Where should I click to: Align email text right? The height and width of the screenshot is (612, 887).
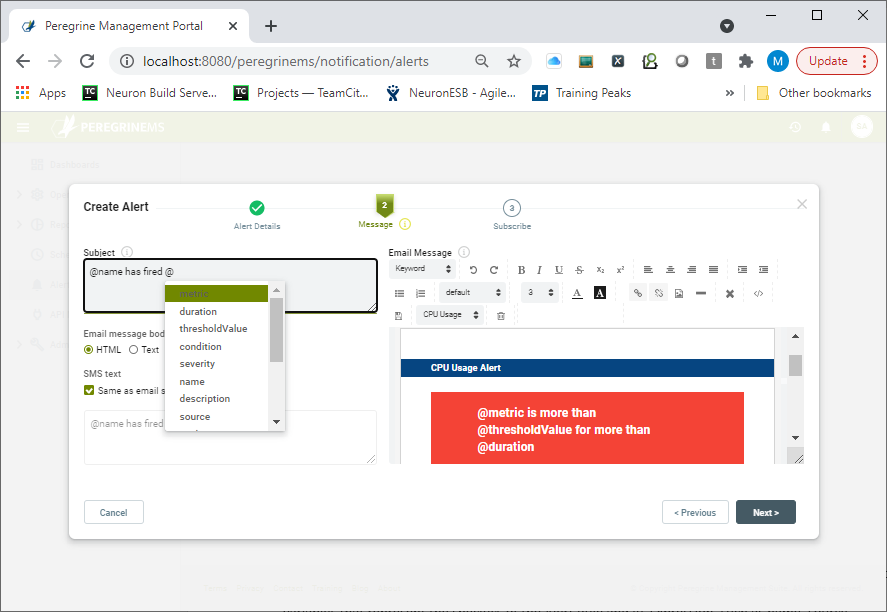coord(691,270)
